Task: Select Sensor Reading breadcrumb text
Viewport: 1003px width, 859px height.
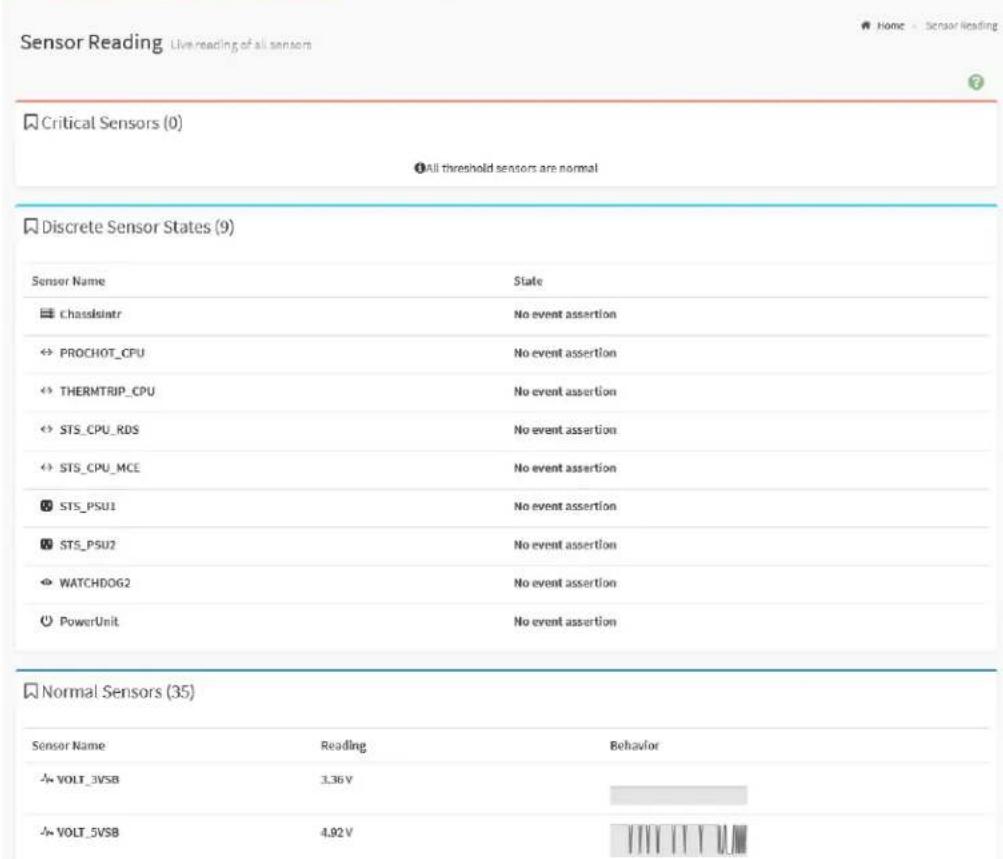Action: 961,26
